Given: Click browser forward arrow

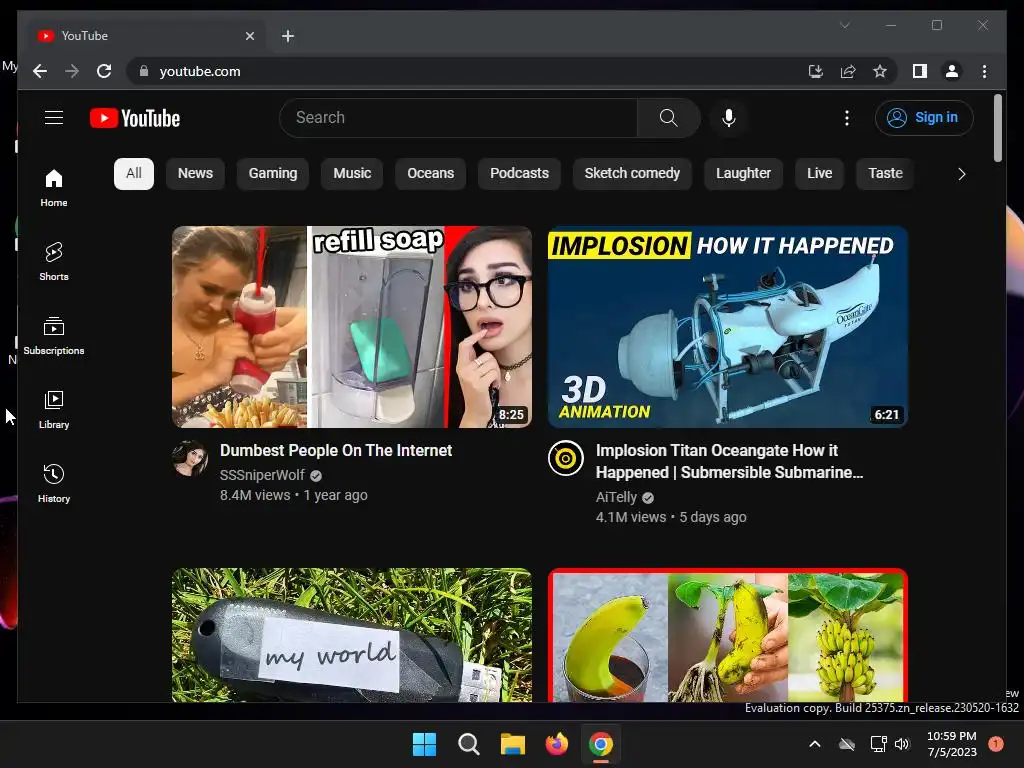Looking at the screenshot, I should [x=72, y=71].
